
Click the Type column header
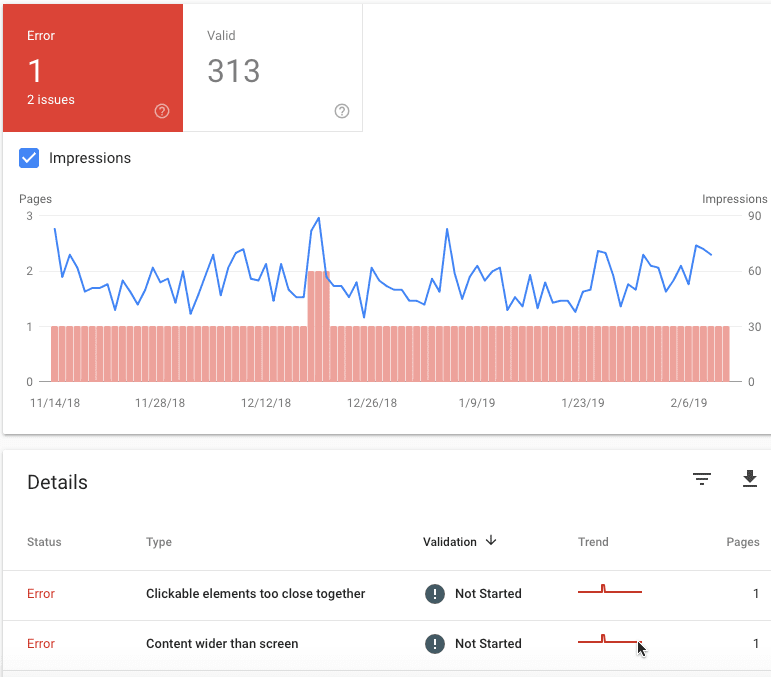[x=159, y=542]
